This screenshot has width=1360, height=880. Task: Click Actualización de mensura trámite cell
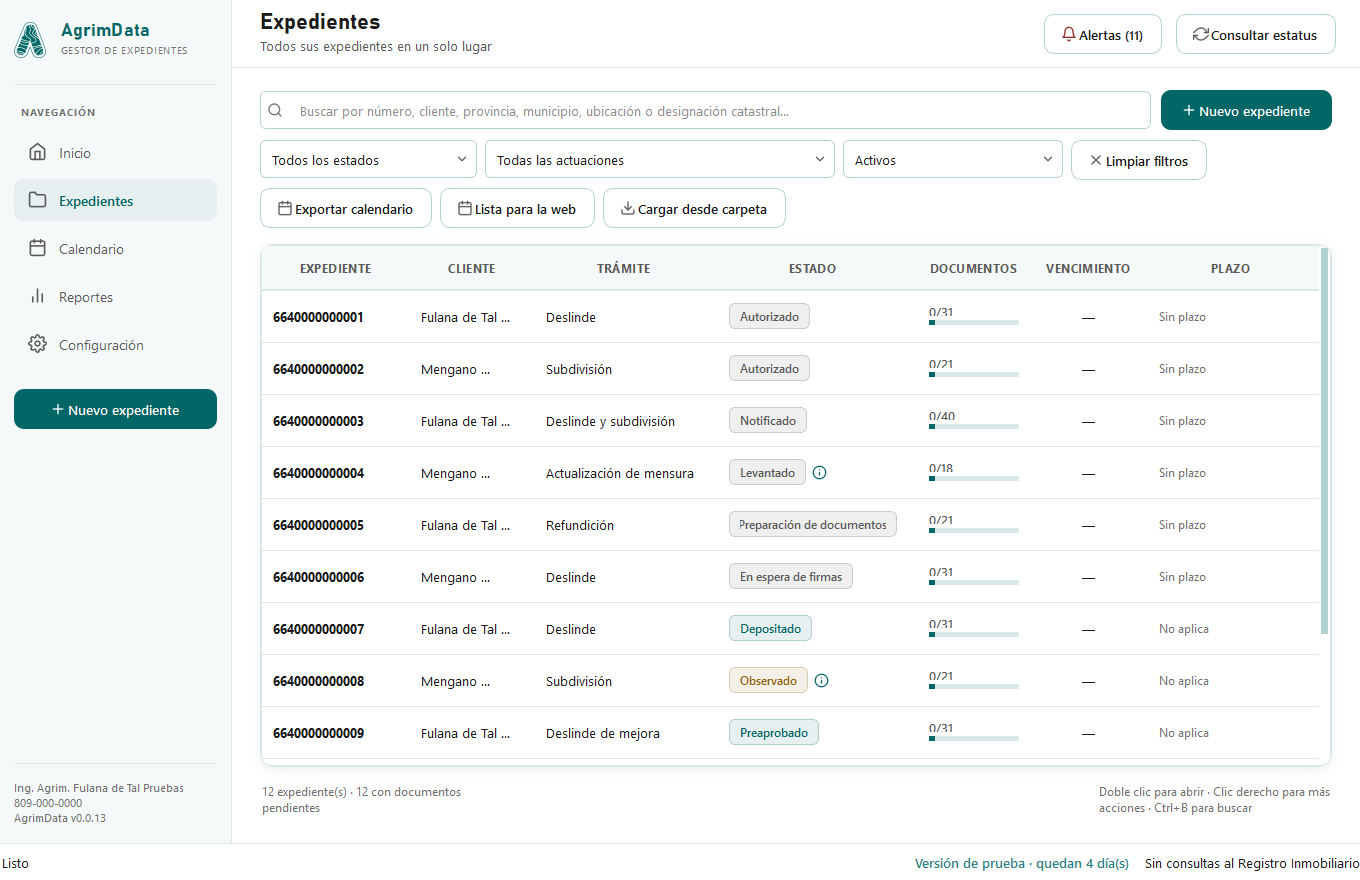(620, 473)
